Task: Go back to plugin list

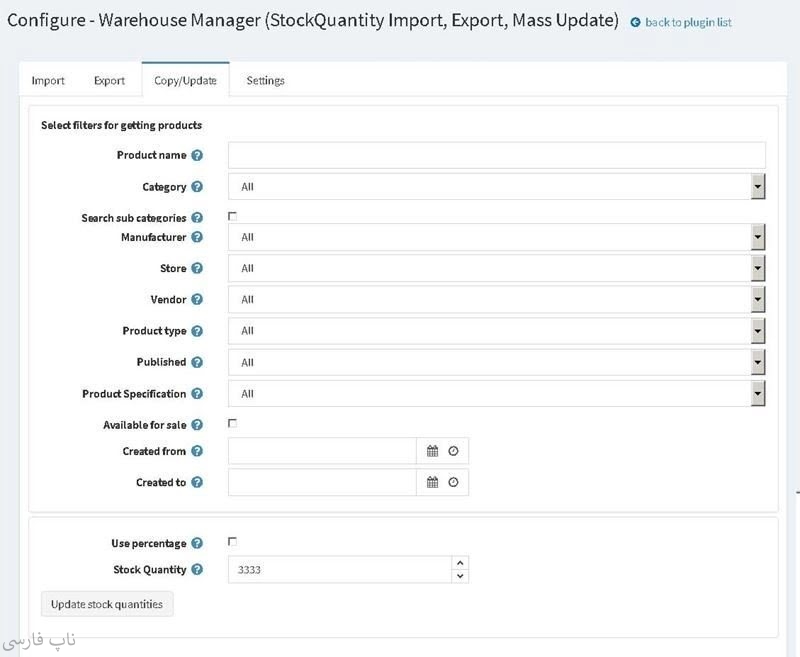Action: [688, 22]
